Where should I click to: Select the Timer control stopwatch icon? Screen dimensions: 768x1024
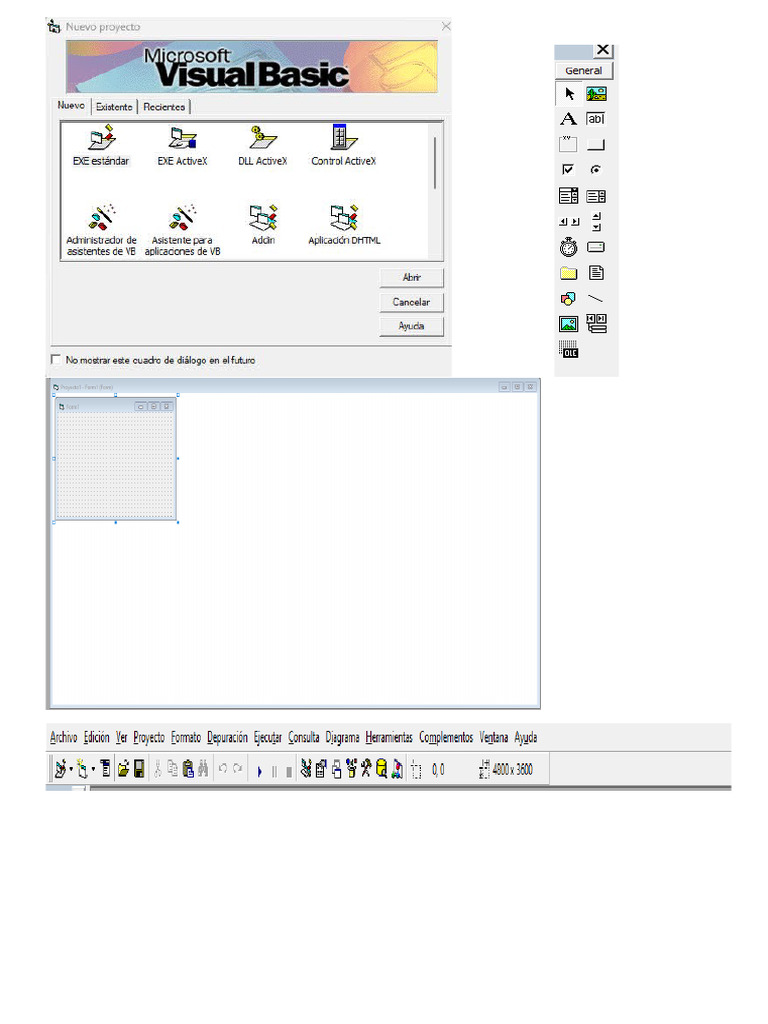coord(569,247)
